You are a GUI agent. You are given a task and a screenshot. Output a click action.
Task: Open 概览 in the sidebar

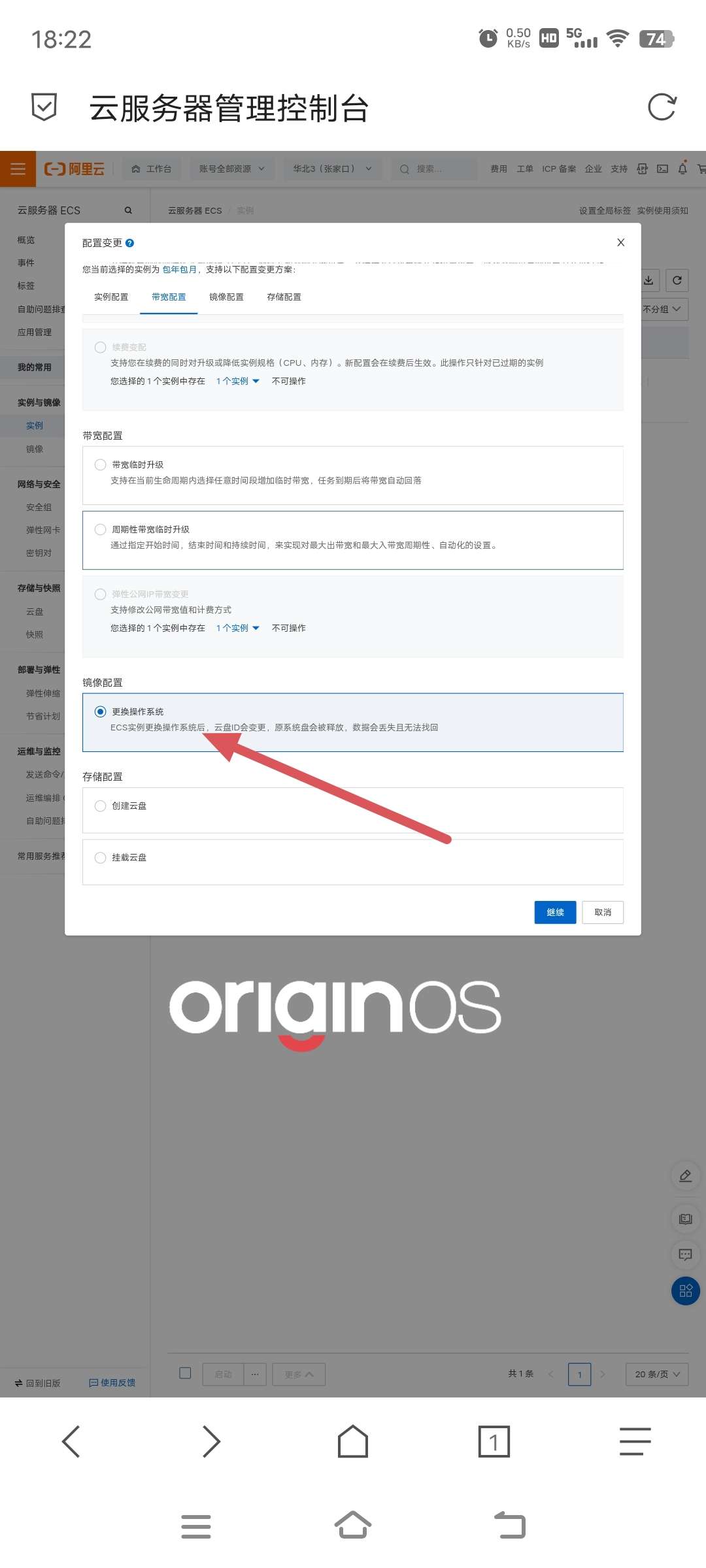(26, 240)
